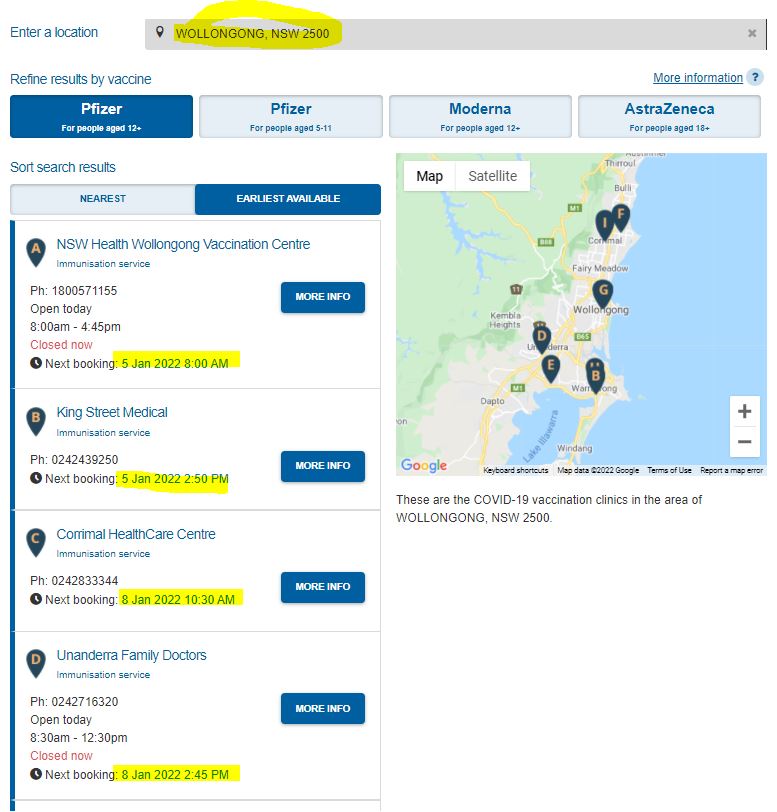The image size is (777, 812).
Task: Select AstraZeneca for people aged 18+
Action: pos(669,117)
